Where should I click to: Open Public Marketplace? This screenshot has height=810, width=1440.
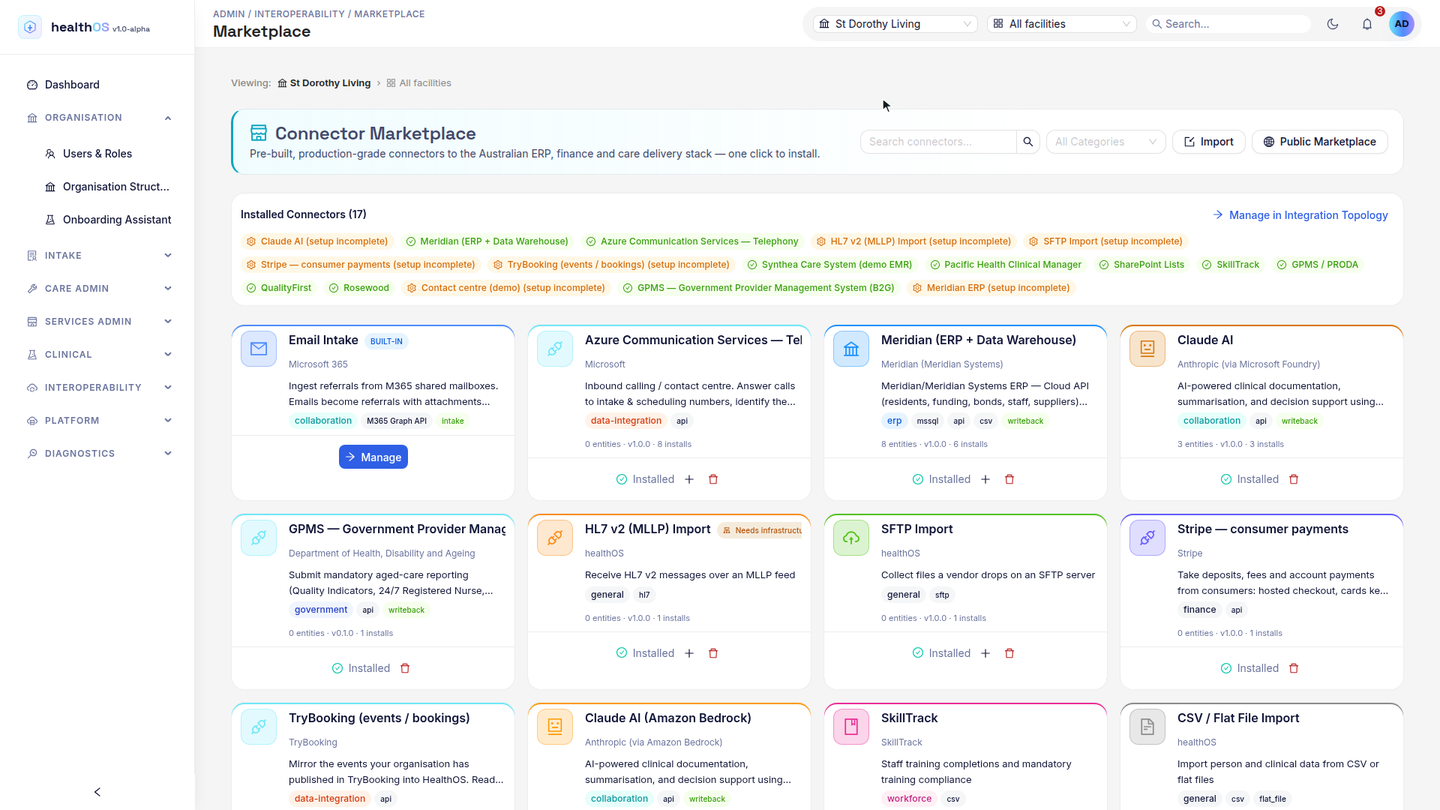point(1319,142)
